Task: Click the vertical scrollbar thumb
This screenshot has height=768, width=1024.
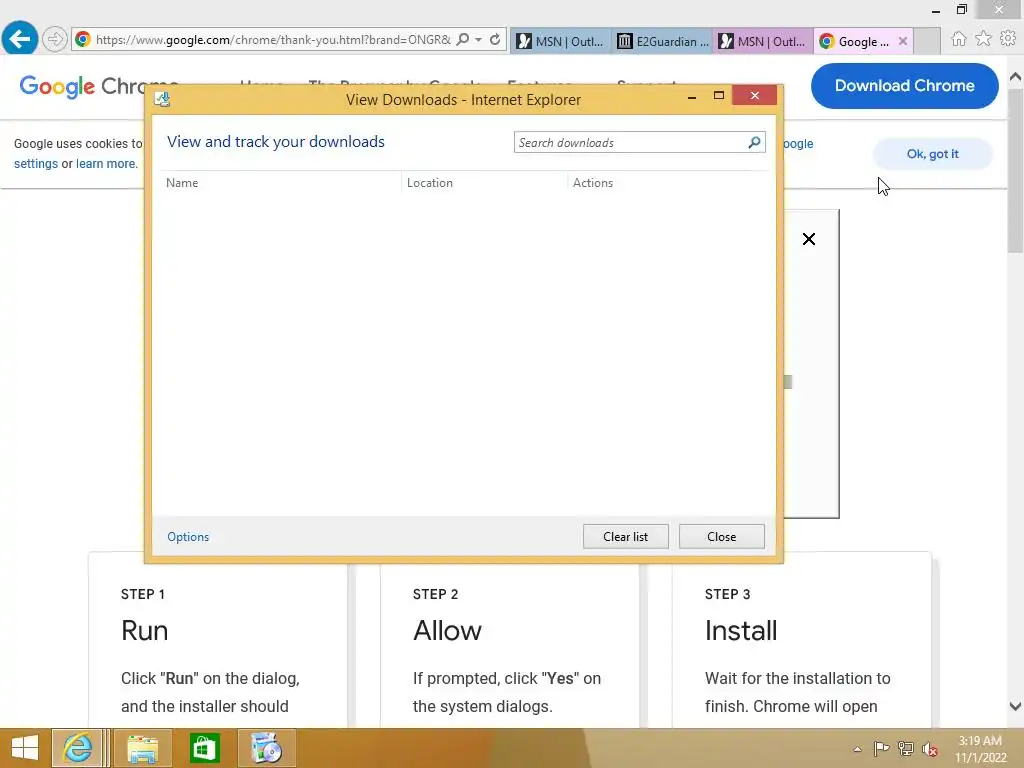Action: click(x=1016, y=171)
